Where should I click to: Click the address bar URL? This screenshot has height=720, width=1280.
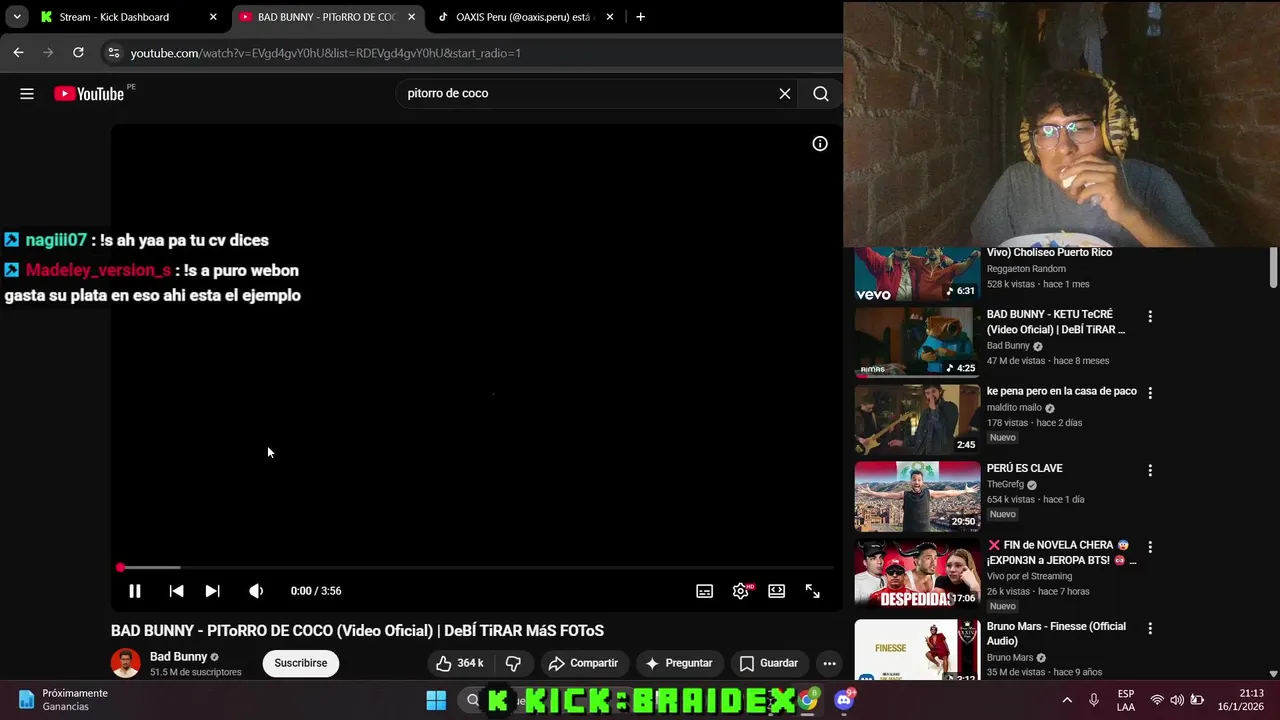pos(325,53)
